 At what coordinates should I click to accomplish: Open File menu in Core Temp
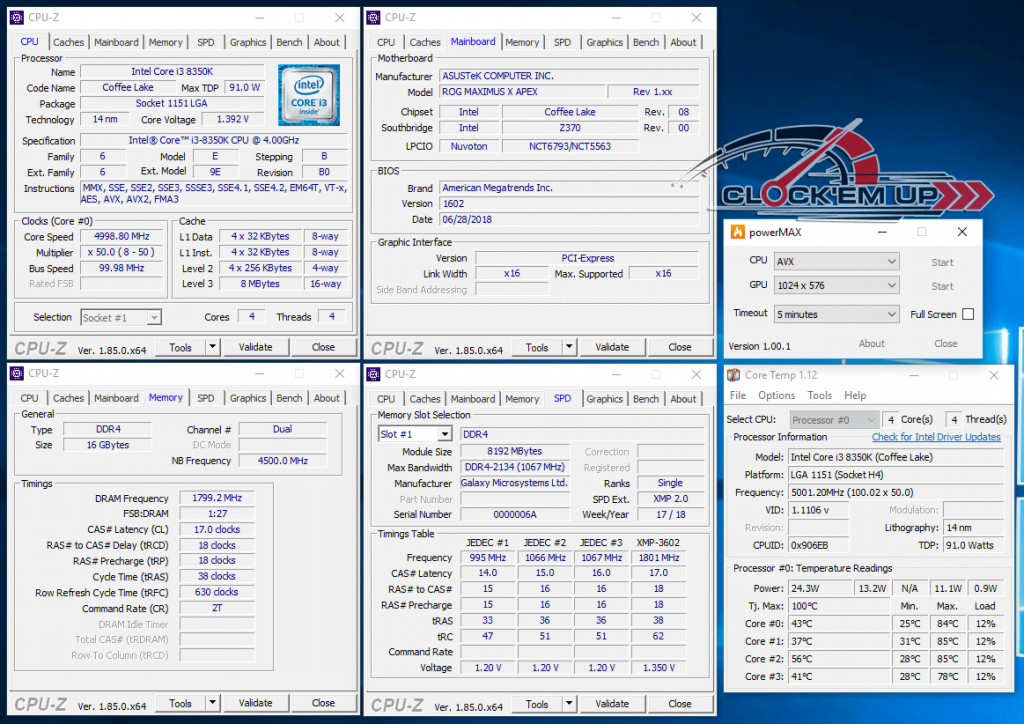[x=738, y=396]
